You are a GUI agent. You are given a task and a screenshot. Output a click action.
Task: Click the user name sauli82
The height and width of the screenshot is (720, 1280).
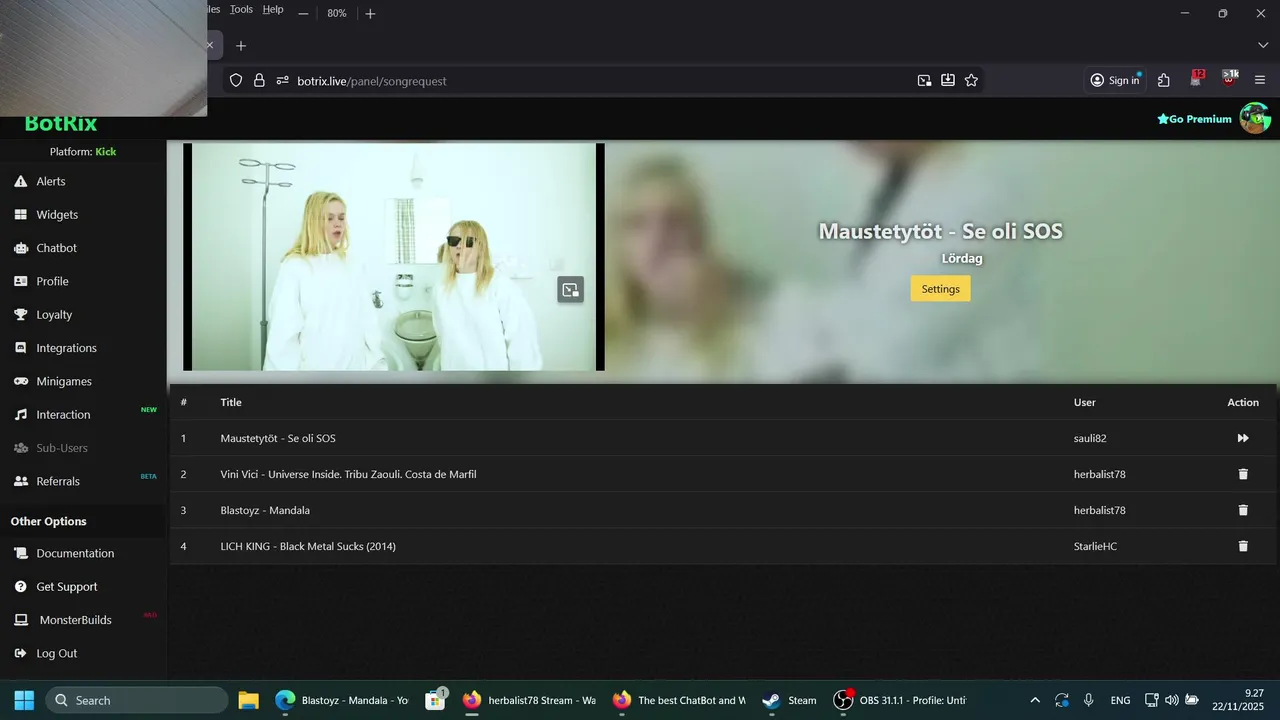(x=1090, y=438)
